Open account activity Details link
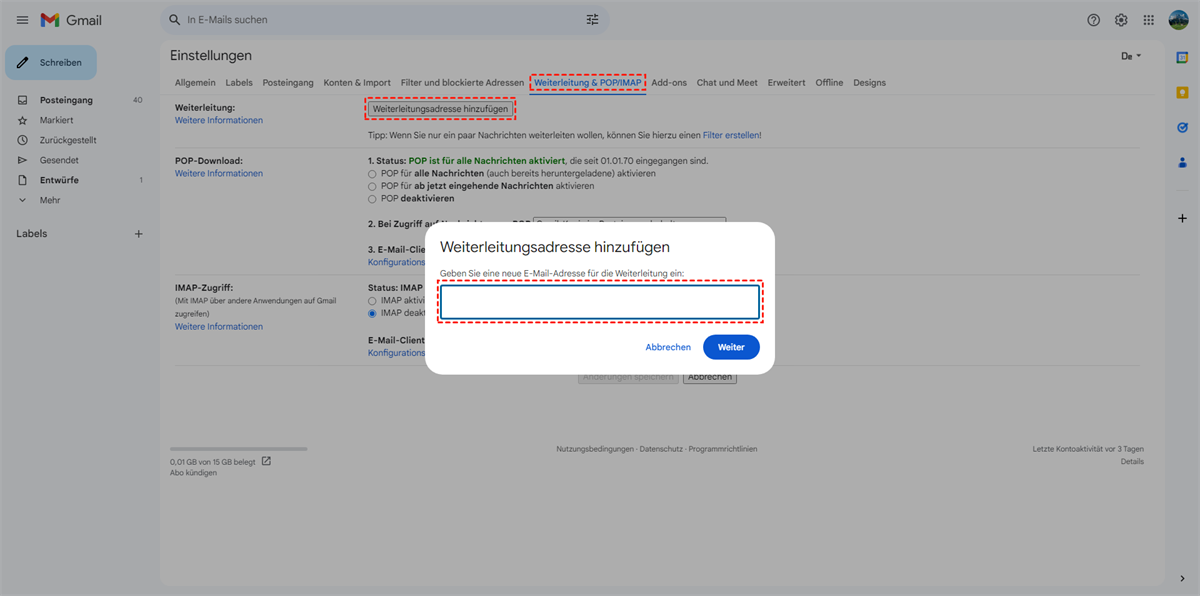The height and width of the screenshot is (596, 1200). pos(1132,462)
